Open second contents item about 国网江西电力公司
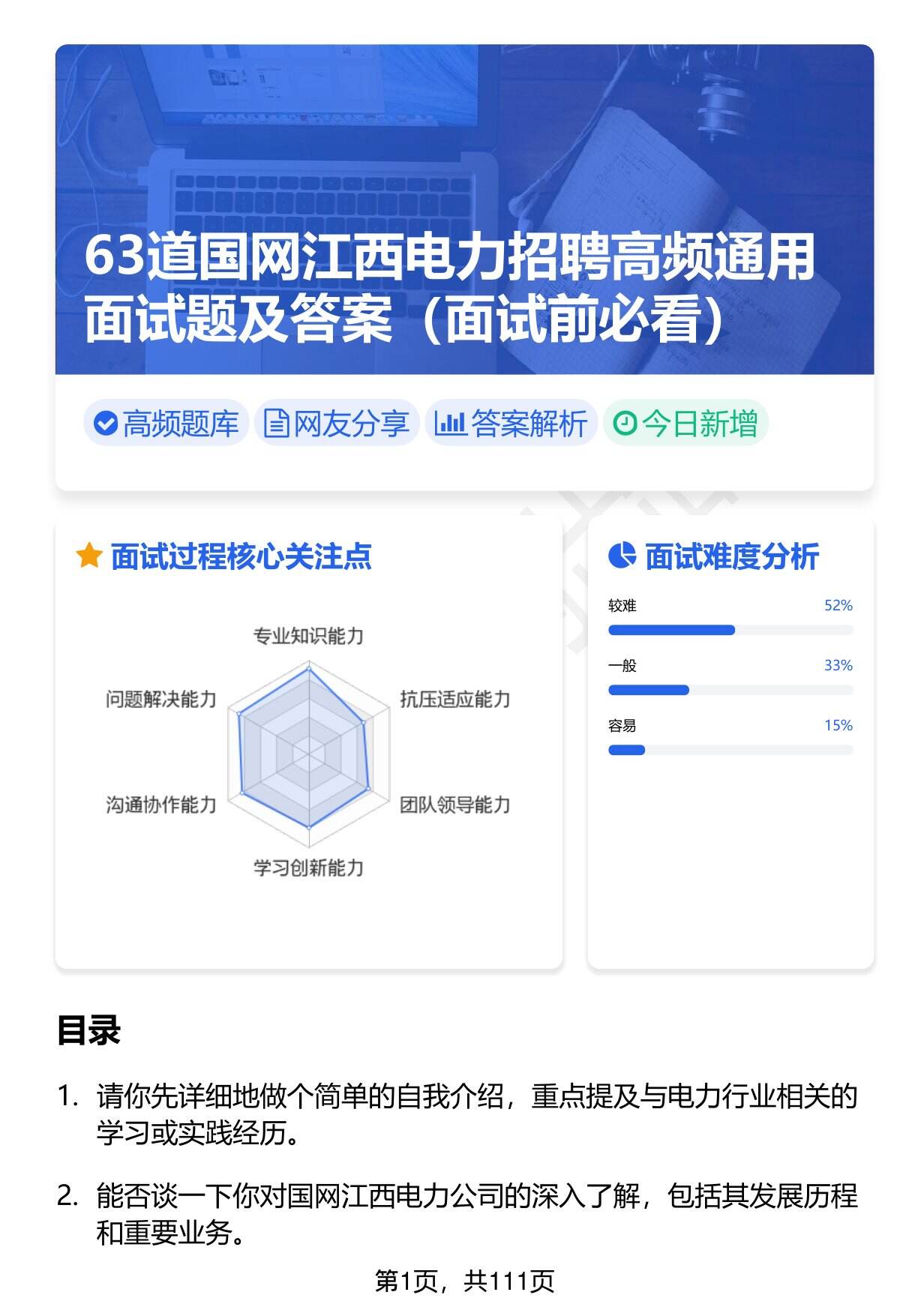This screenshot has width=900, height=1316. point(476,1213)
